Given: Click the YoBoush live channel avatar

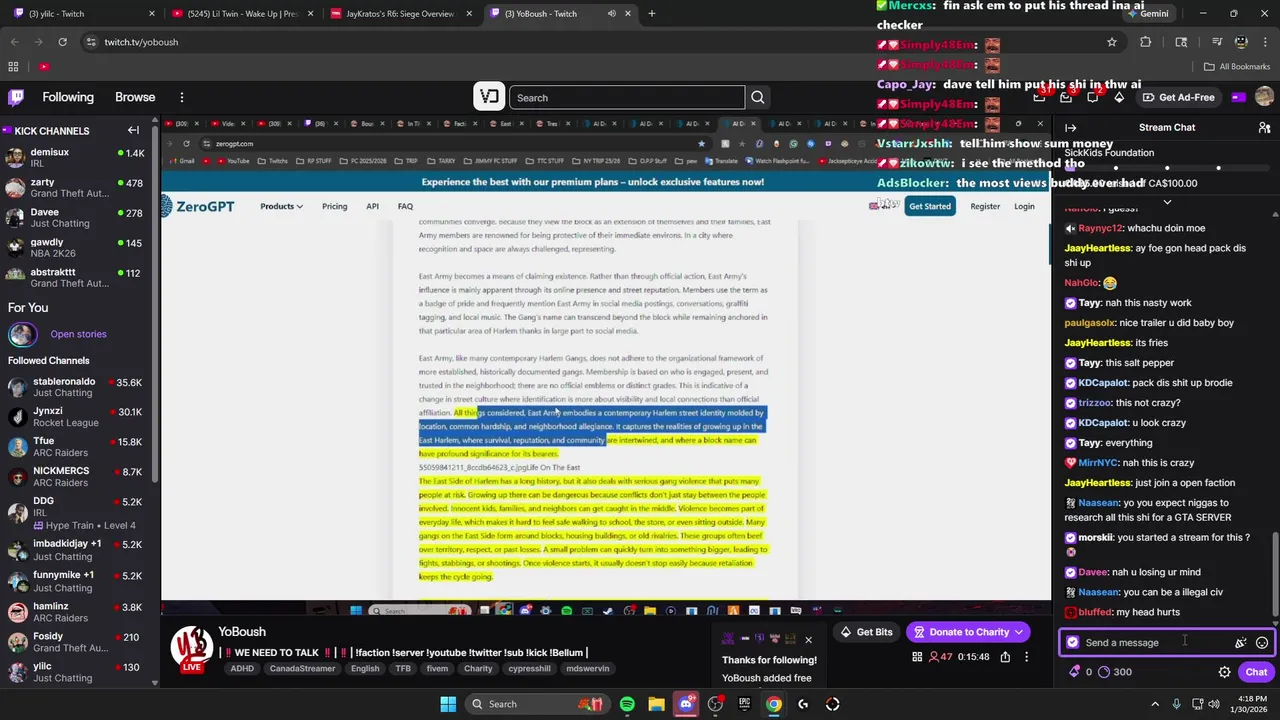Looking at the screenshot, I should [191, 648].
